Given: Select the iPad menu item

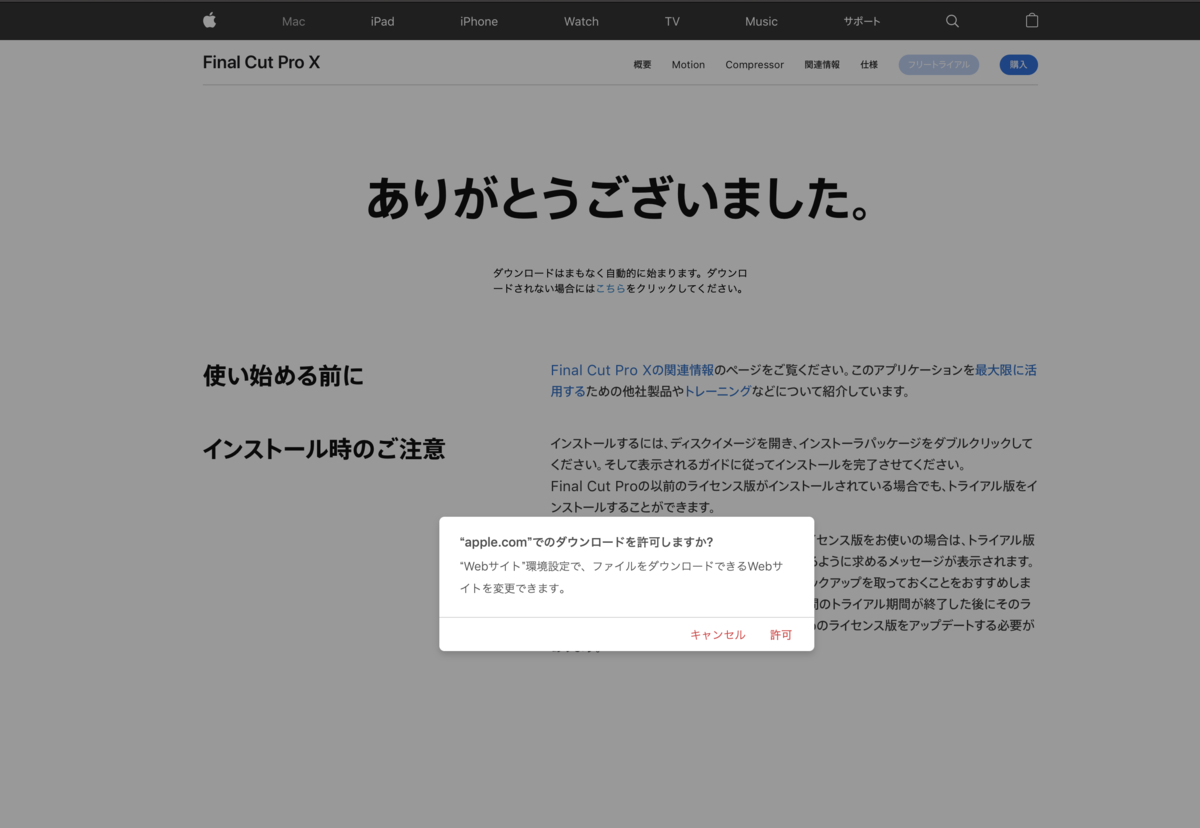Looking at the screenshot, I should (x=382, y=20).
